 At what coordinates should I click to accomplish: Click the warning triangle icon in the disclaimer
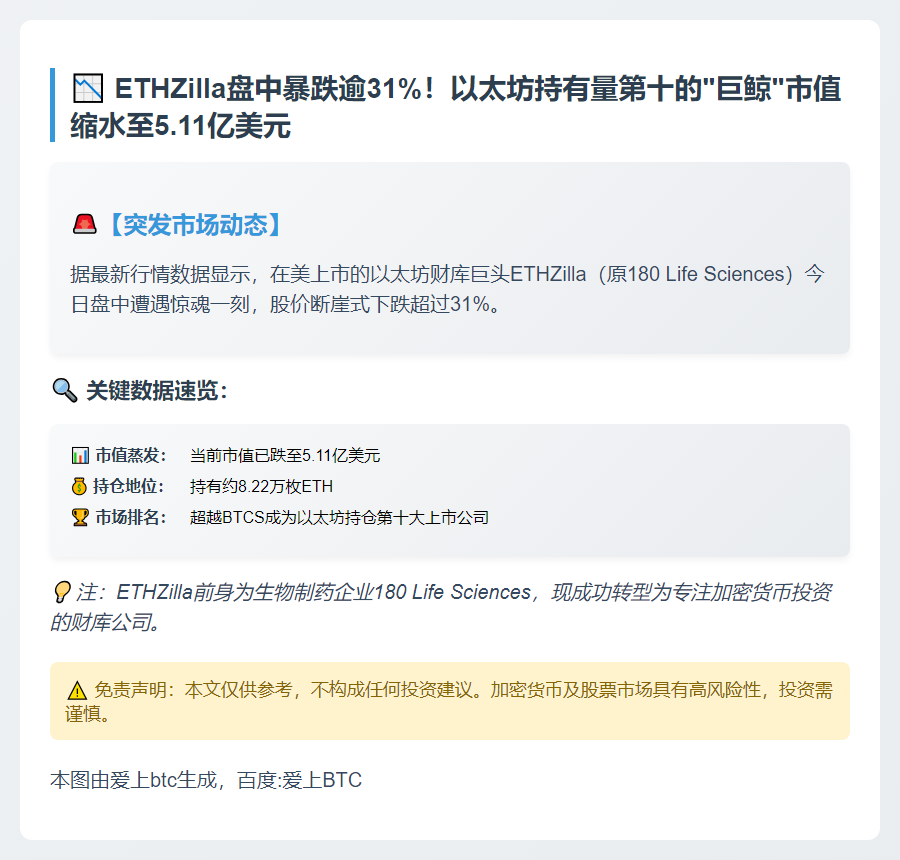77,690
